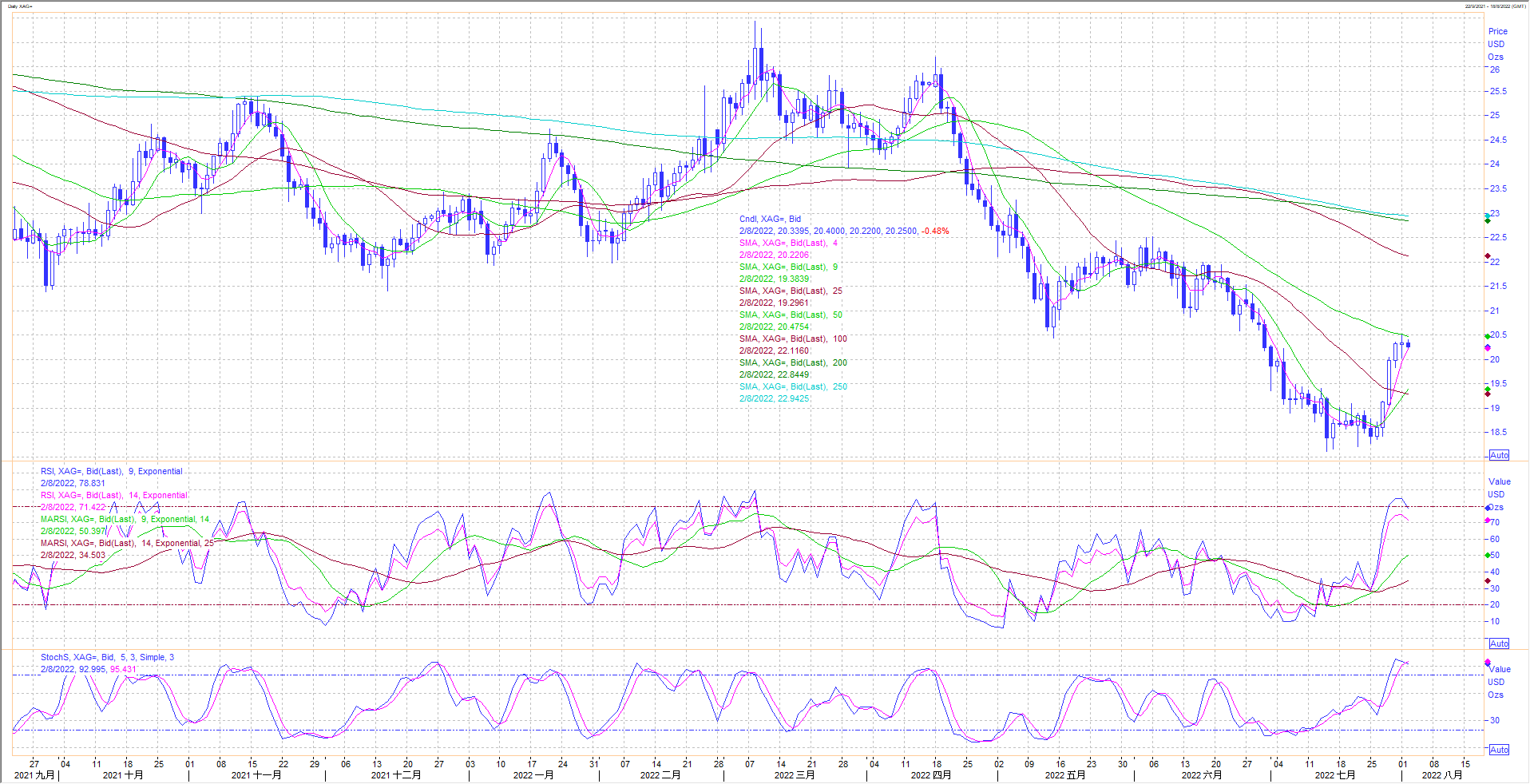Click the 'Value' label on the RSI axis
This screenshot has width=1530, height=784.
[x=1500, y=481]
